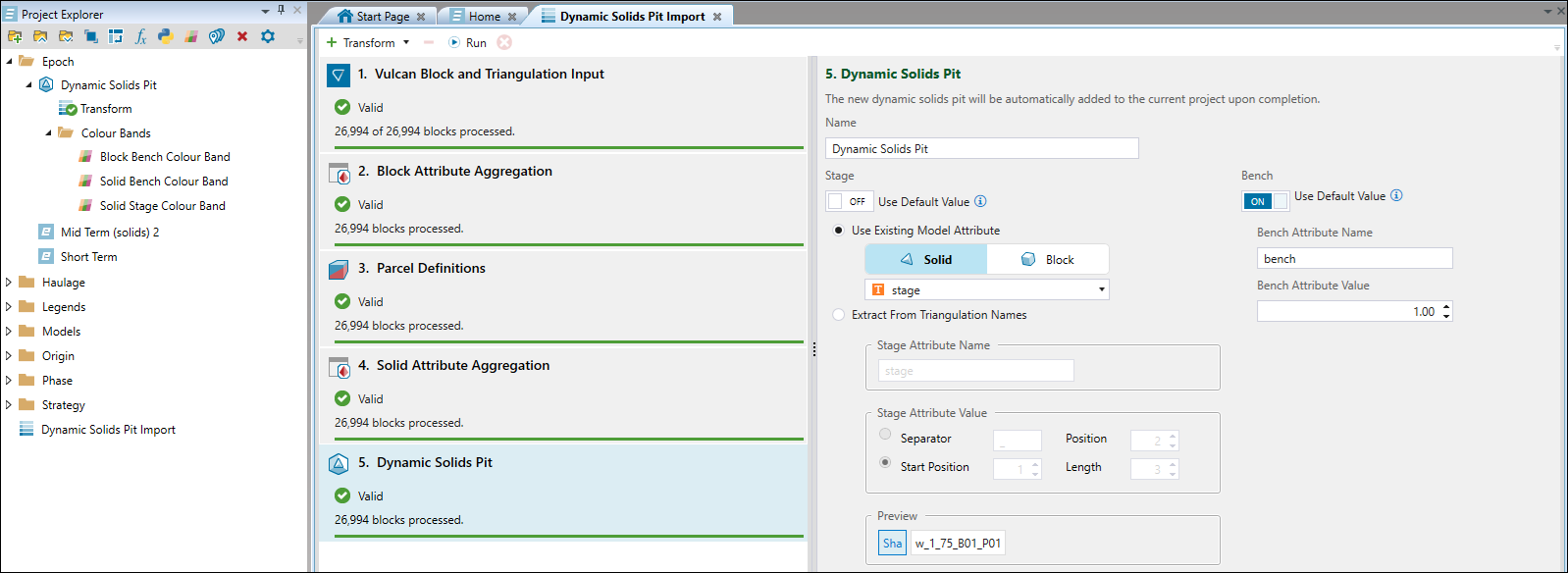Open the blue gear settings icon

click(x=268, y=36)
